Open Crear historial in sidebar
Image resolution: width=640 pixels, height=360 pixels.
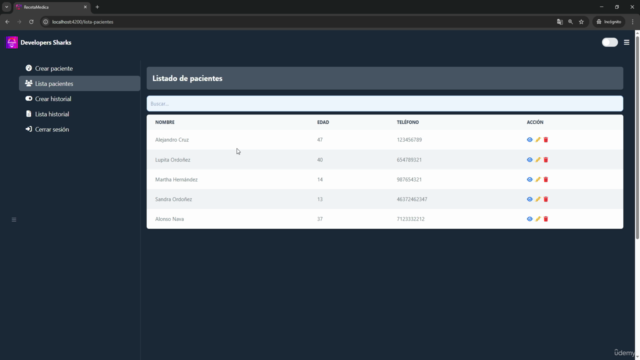point(80,99)
